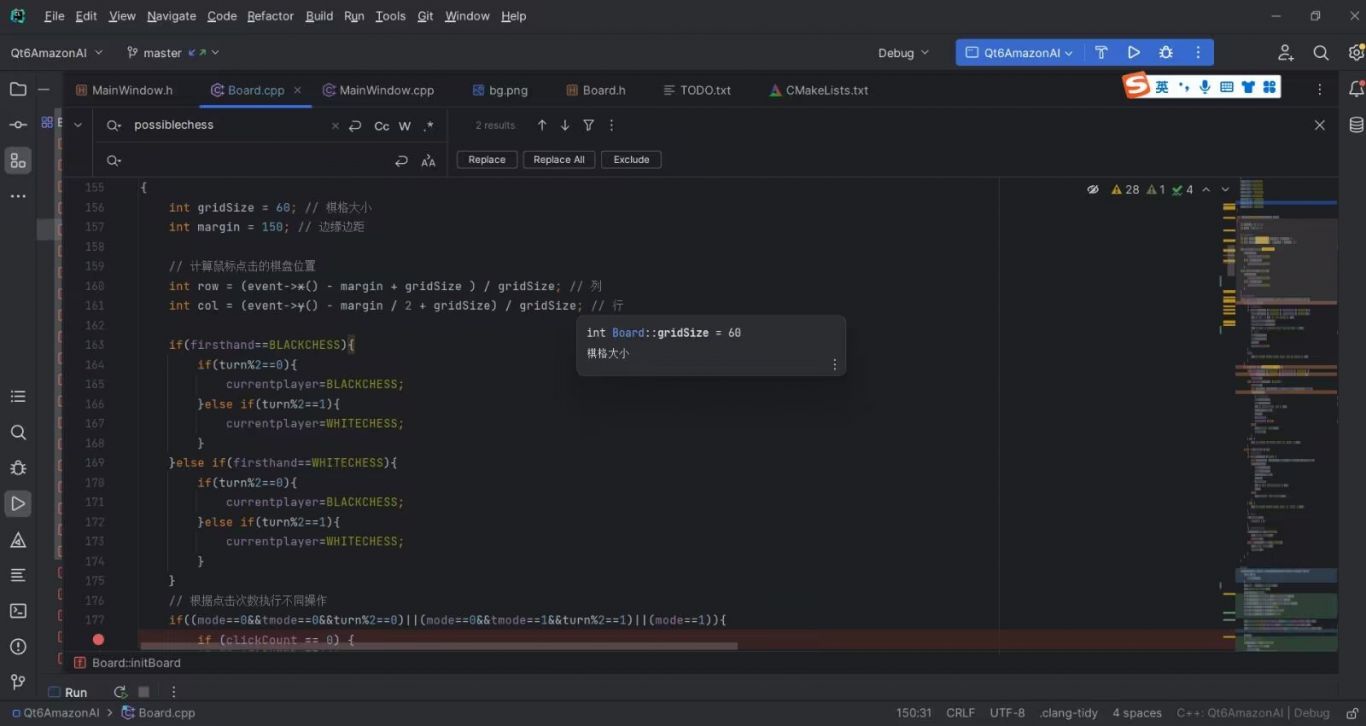This screenshot has width=1366, height=726.
Task: Open the Qt6AmazonAI project dropdown
Action: pyautogui.click(x=57, y=53)
